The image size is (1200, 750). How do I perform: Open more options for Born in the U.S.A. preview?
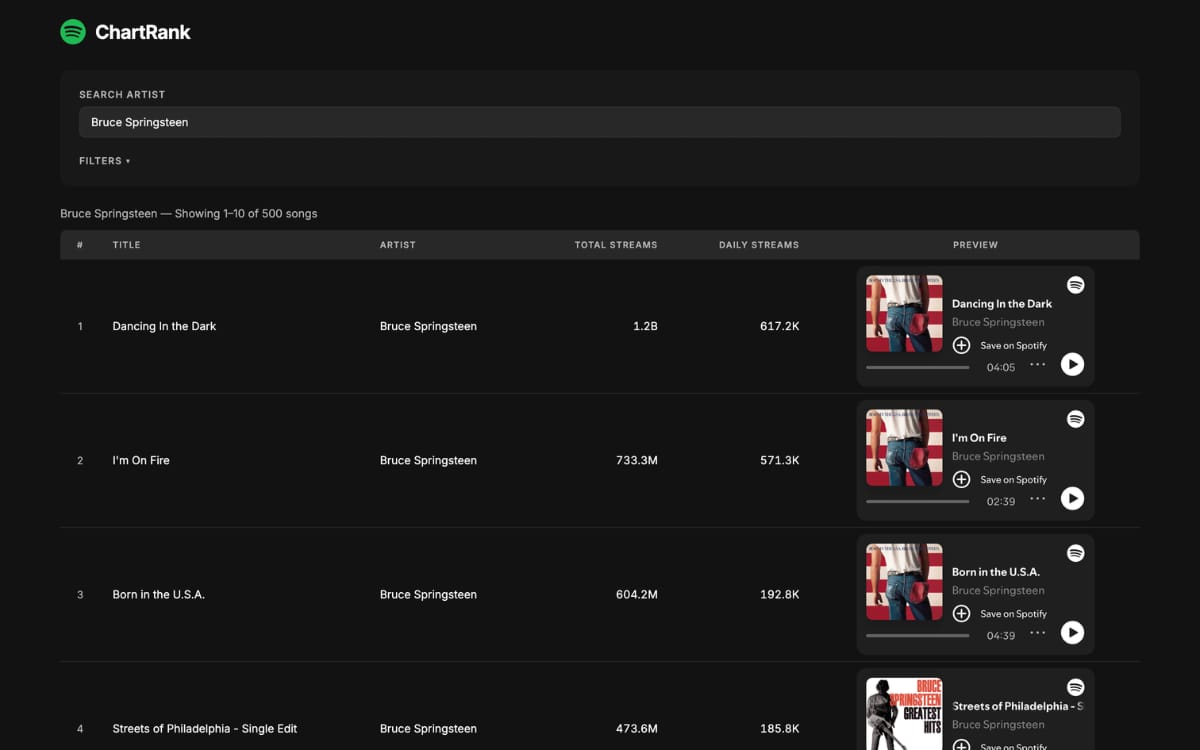(1038, 632)
